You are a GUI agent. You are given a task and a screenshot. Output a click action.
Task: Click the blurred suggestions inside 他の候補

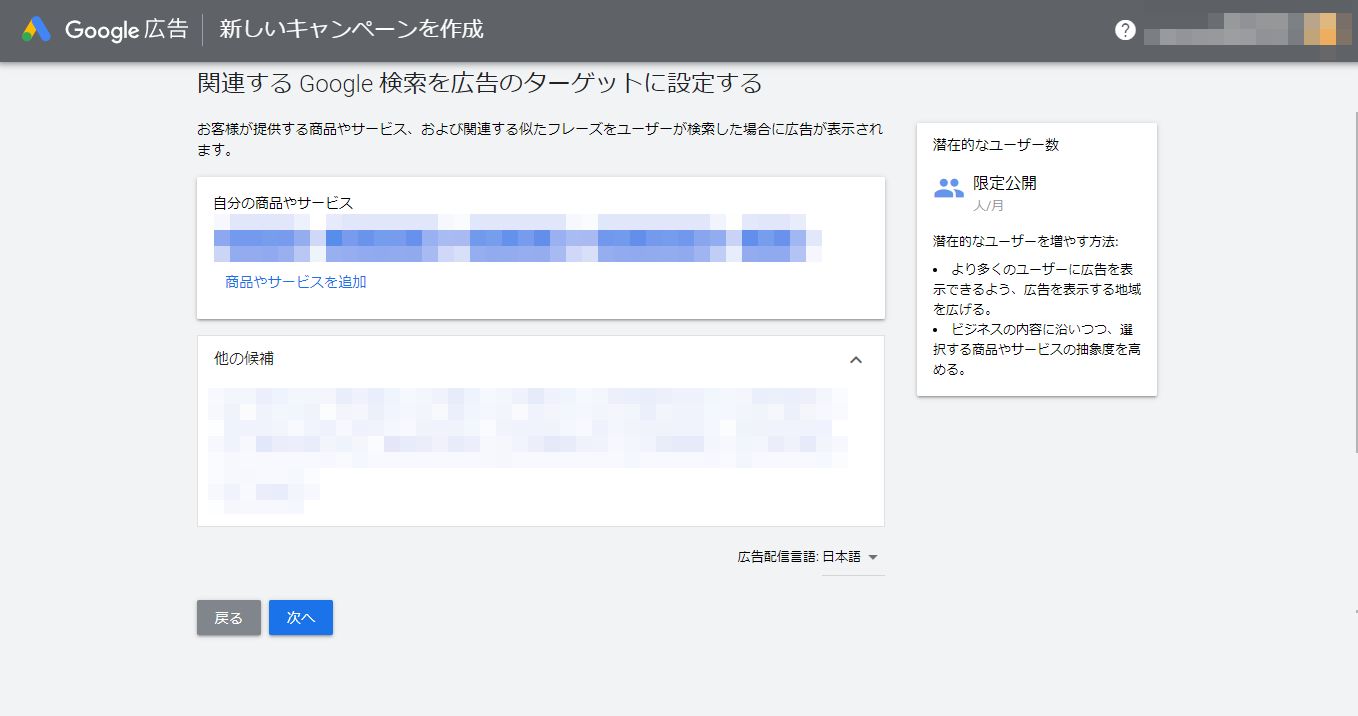coord(527,440)
